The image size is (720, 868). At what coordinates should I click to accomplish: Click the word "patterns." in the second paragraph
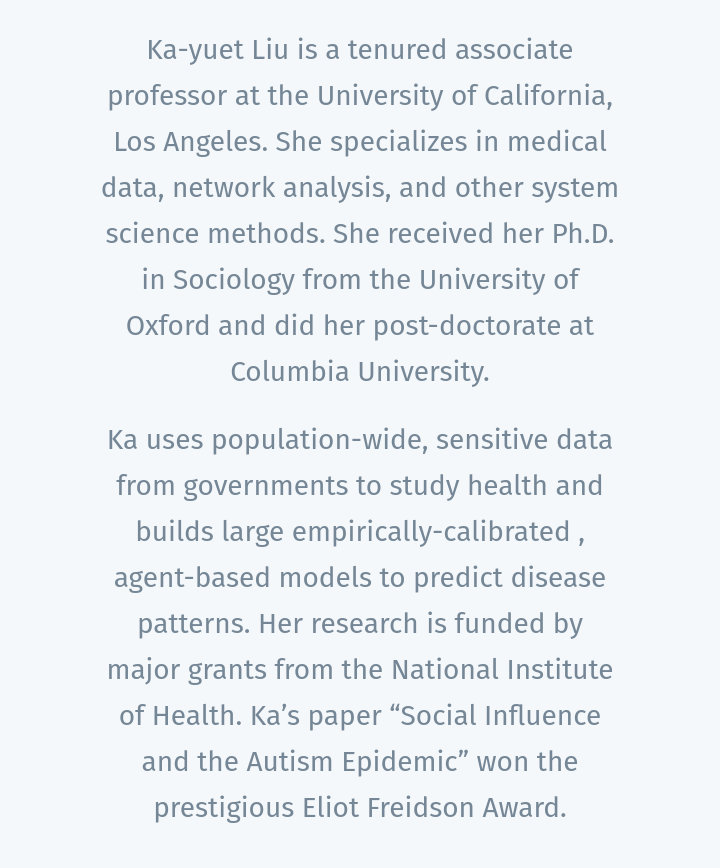pos(194,624)
